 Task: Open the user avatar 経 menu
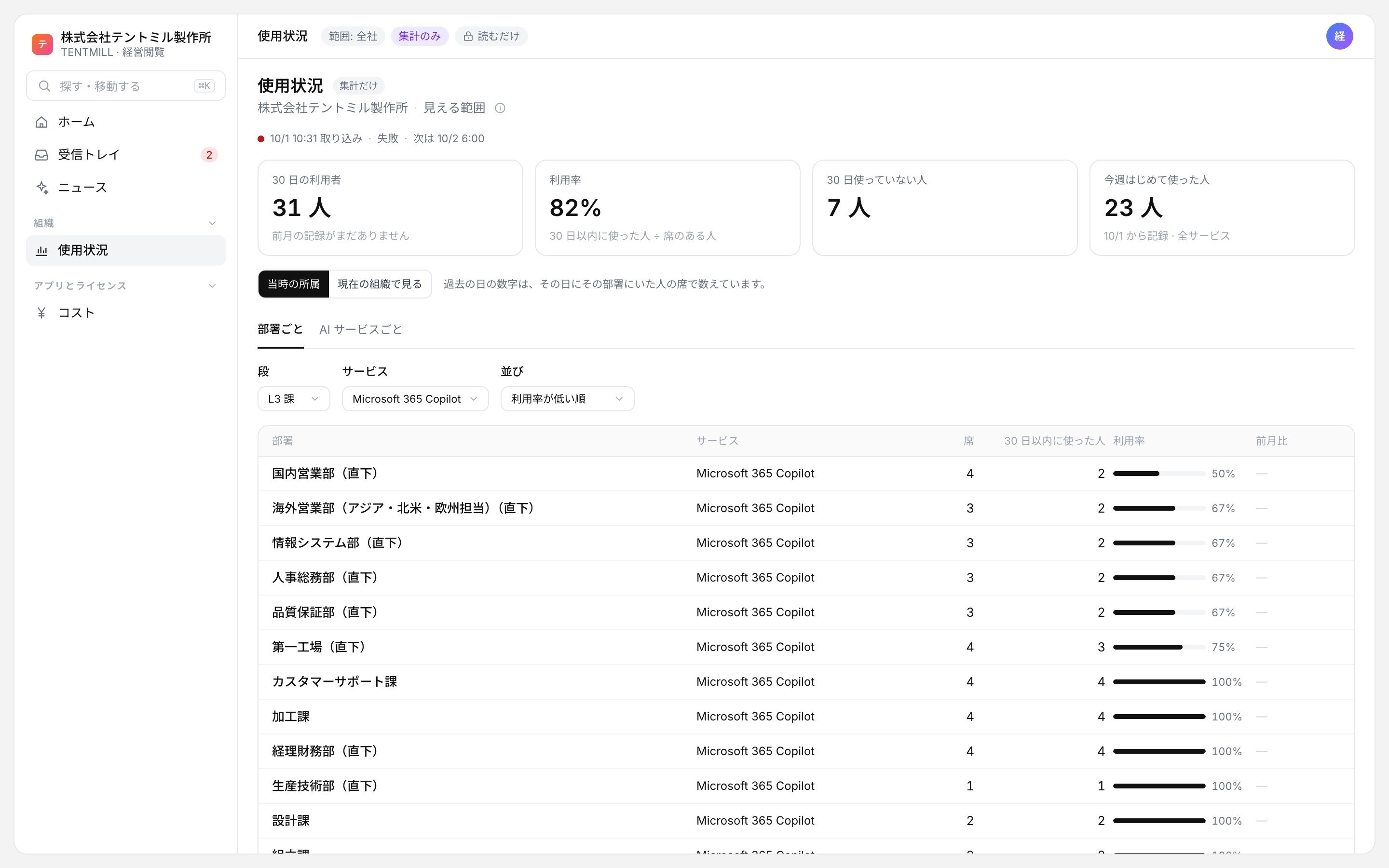(x=1339, y=36)
